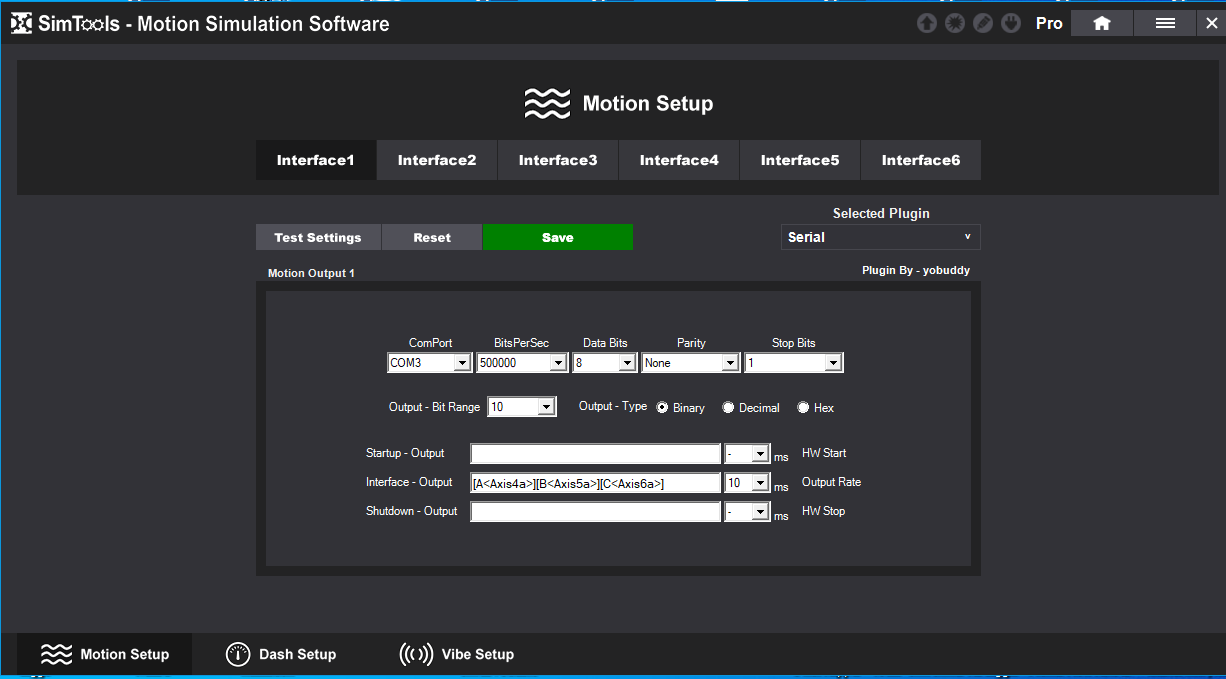Click the 'Plugin By - yobuddy' text

click(916, 270)
